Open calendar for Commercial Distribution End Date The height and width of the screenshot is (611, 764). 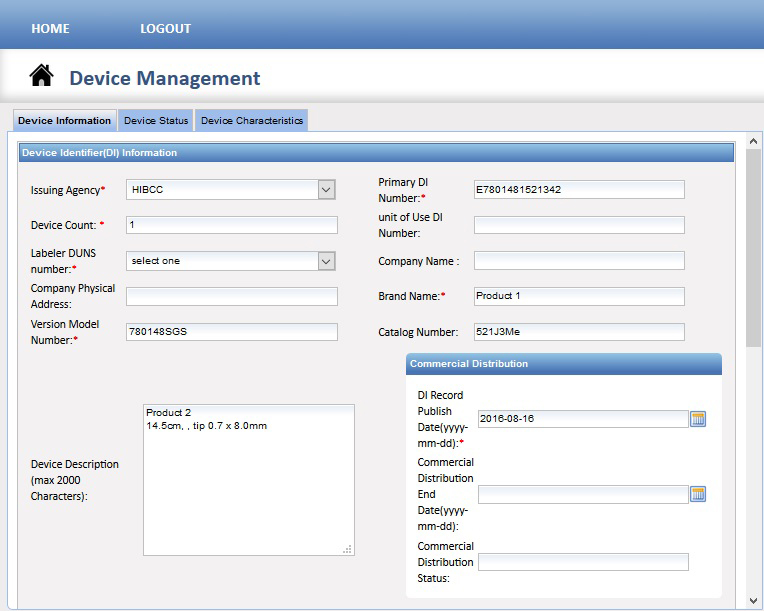pos(698,494)
